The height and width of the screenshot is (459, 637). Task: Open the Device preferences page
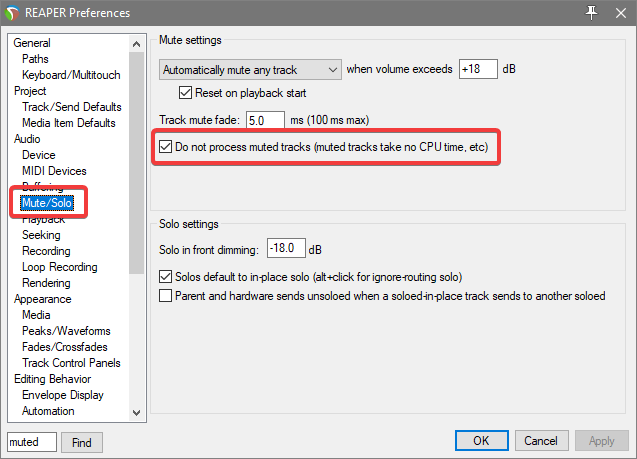click(x=39, y=155)
